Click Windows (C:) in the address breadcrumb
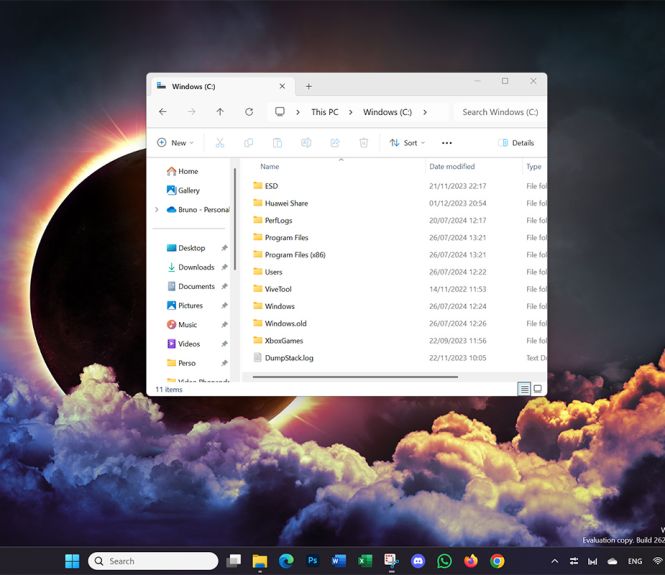 point(387,112)
